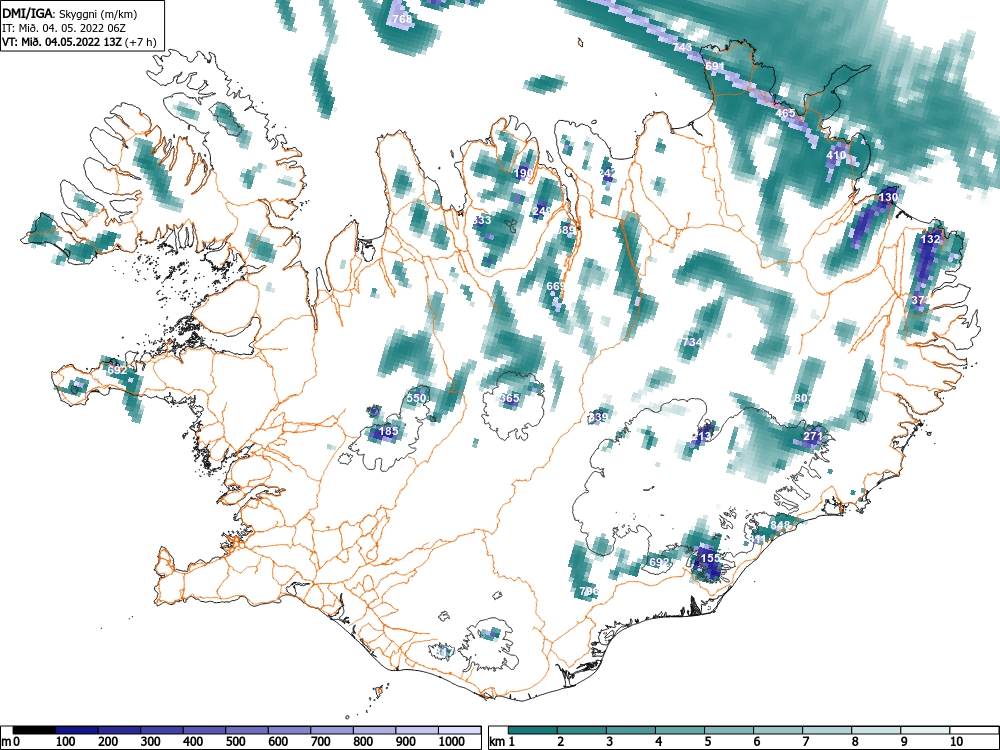Screen dimensions: 1000x750
Task: Click the 365 label inside the glacier outline
Action: tap(510, 398)
